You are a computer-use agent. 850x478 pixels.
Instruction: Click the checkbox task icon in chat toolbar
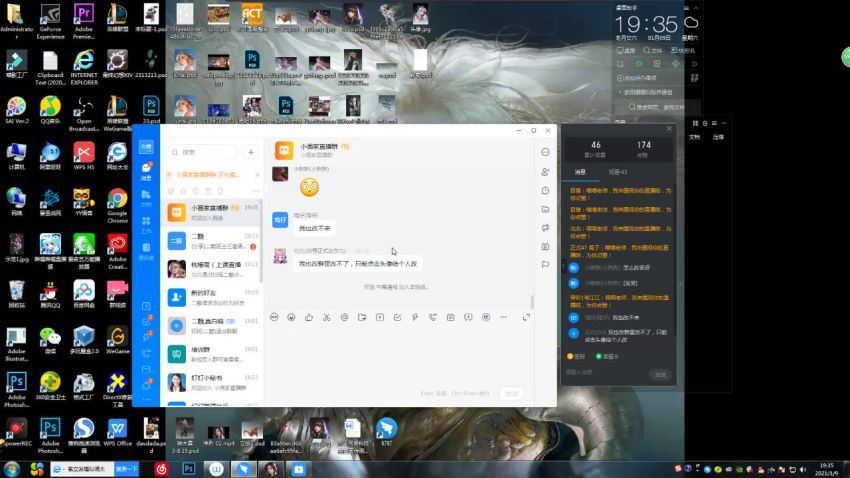tap(397, 317)
